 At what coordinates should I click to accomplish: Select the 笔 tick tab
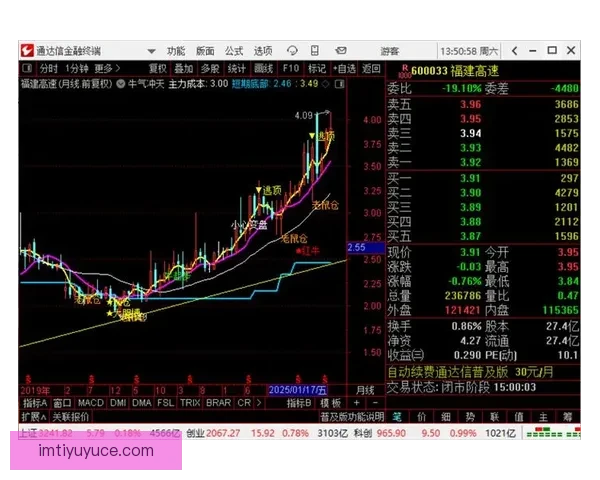click(397, 417)
